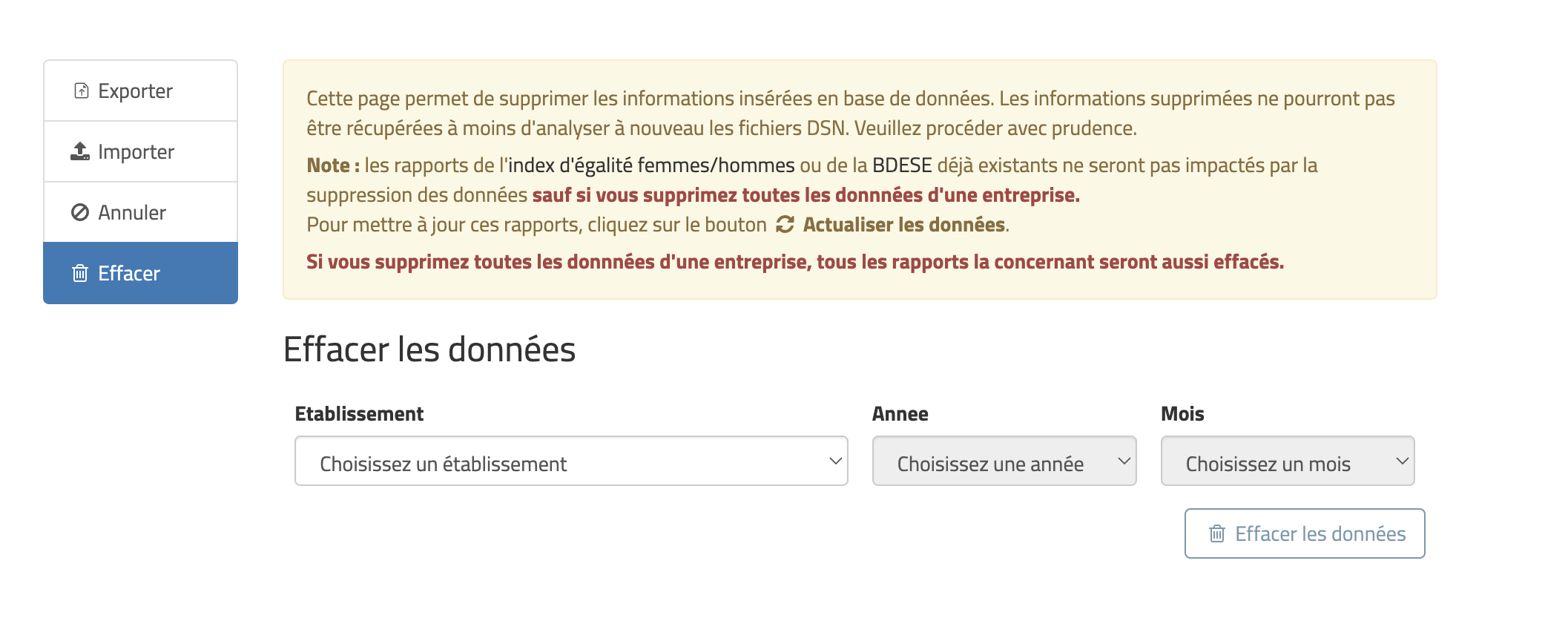
Task: Click trash icon in Effacer les données button
Action: click(1217, 533)
